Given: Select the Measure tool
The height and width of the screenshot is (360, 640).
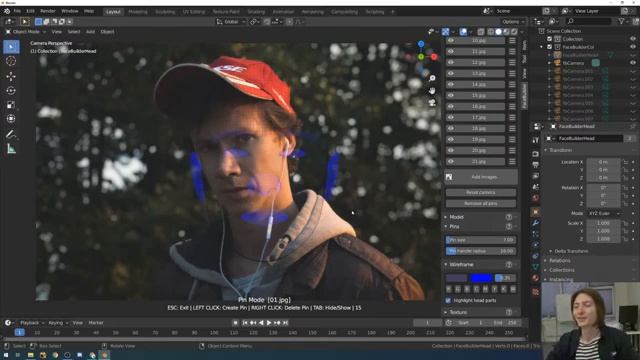Looking at the screenshot, I should (11, 149).
